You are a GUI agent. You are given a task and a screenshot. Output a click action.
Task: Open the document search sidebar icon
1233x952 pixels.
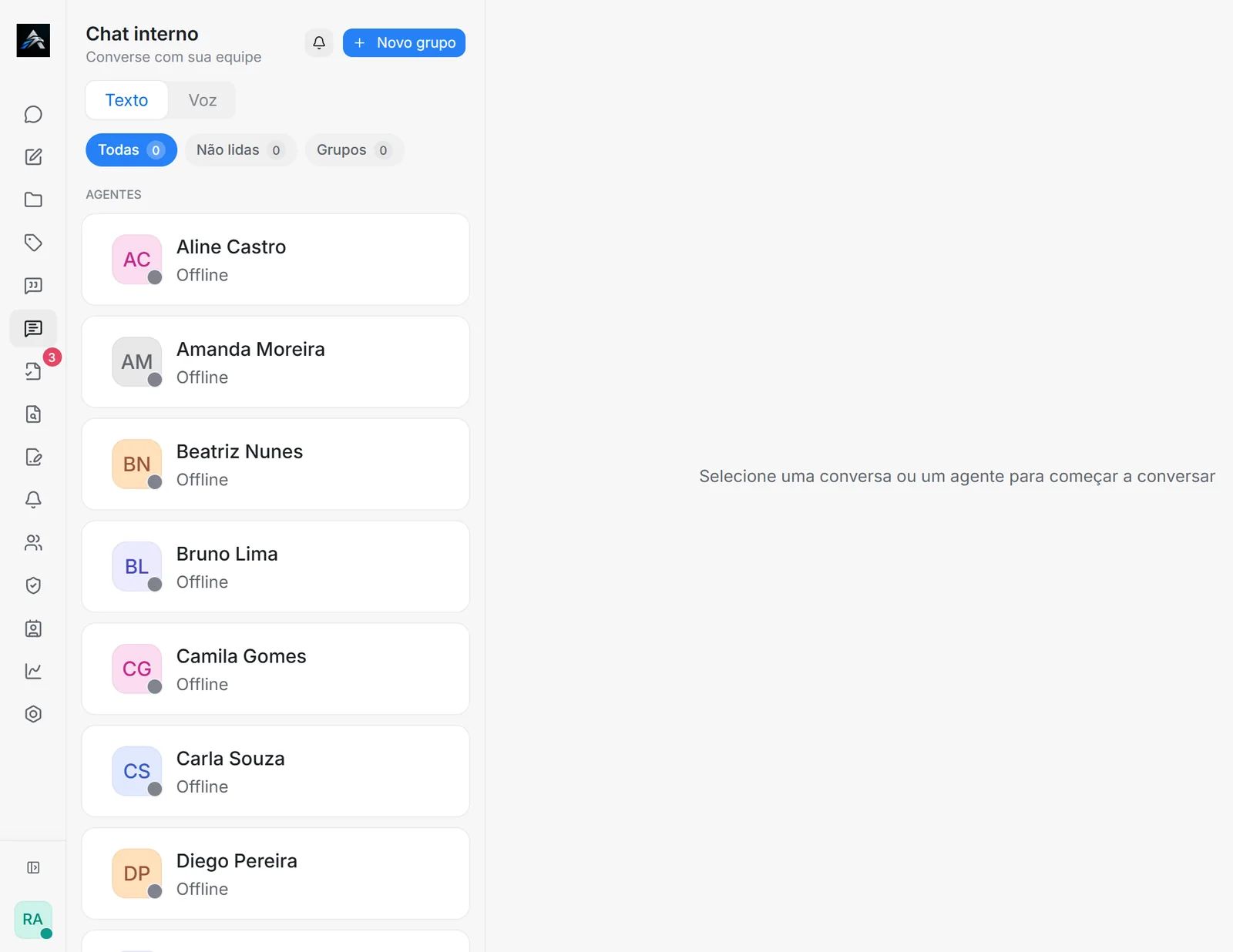[33, 414]
